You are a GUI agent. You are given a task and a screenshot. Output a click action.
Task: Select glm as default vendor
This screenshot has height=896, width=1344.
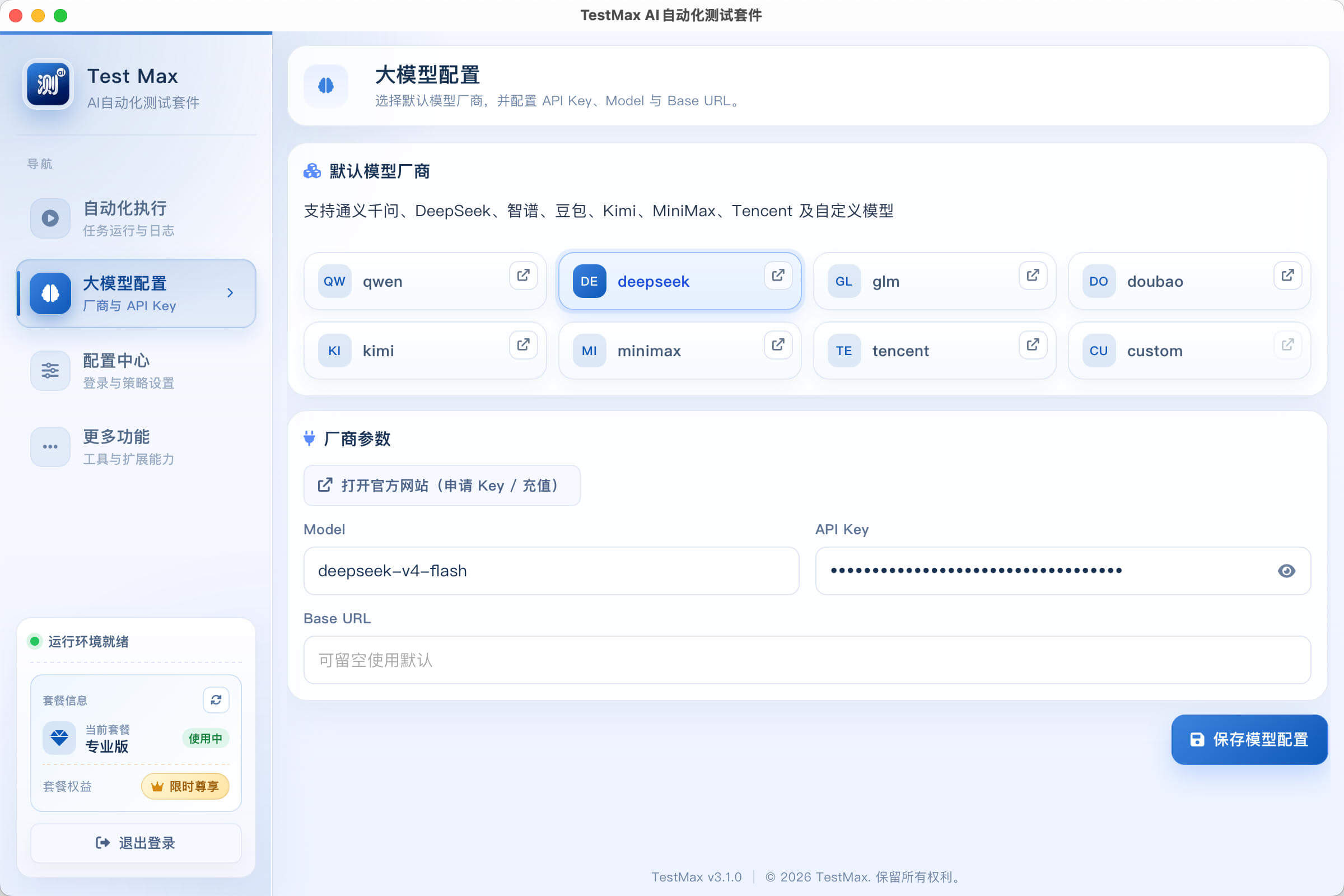click(x=934, y=281)
